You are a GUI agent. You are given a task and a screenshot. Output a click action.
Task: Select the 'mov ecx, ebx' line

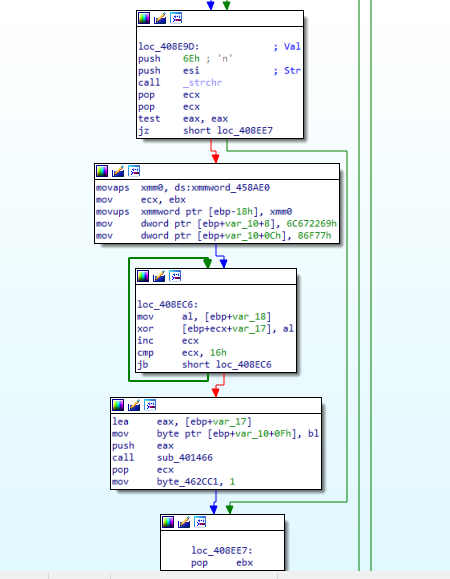pos(141,200)
